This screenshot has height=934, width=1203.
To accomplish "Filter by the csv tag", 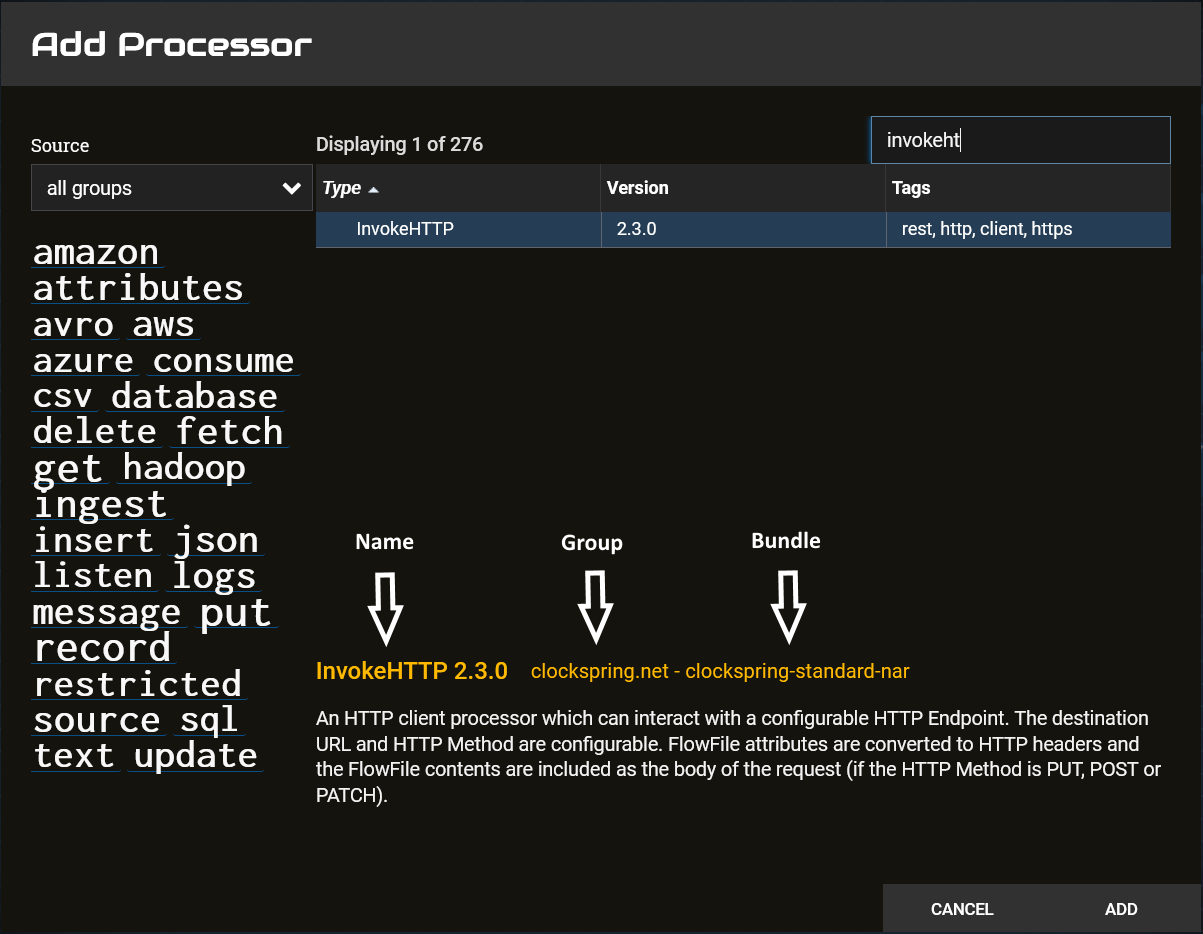I will tap(62, 396).
